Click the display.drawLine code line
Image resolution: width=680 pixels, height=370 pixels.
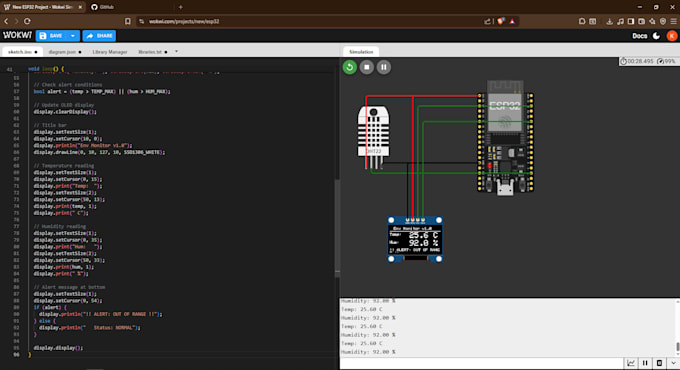(99, 152)
